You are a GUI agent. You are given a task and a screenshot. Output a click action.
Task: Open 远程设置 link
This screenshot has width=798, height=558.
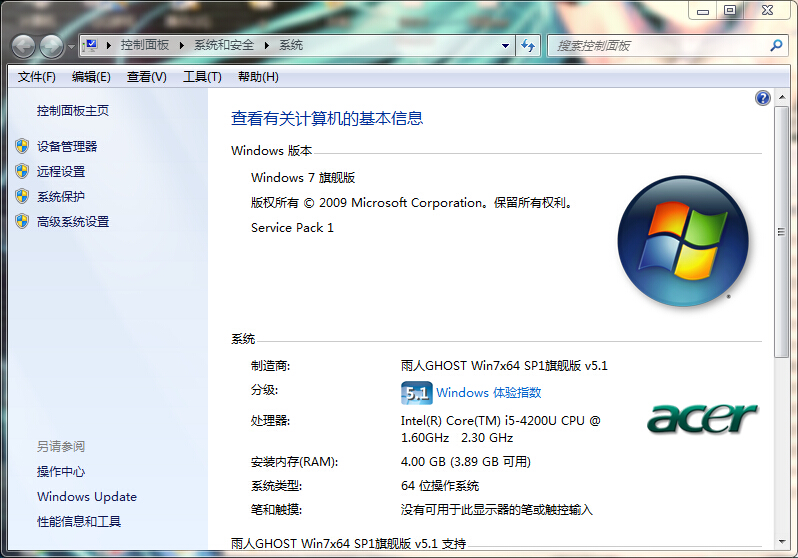click(x=61, y=172)
